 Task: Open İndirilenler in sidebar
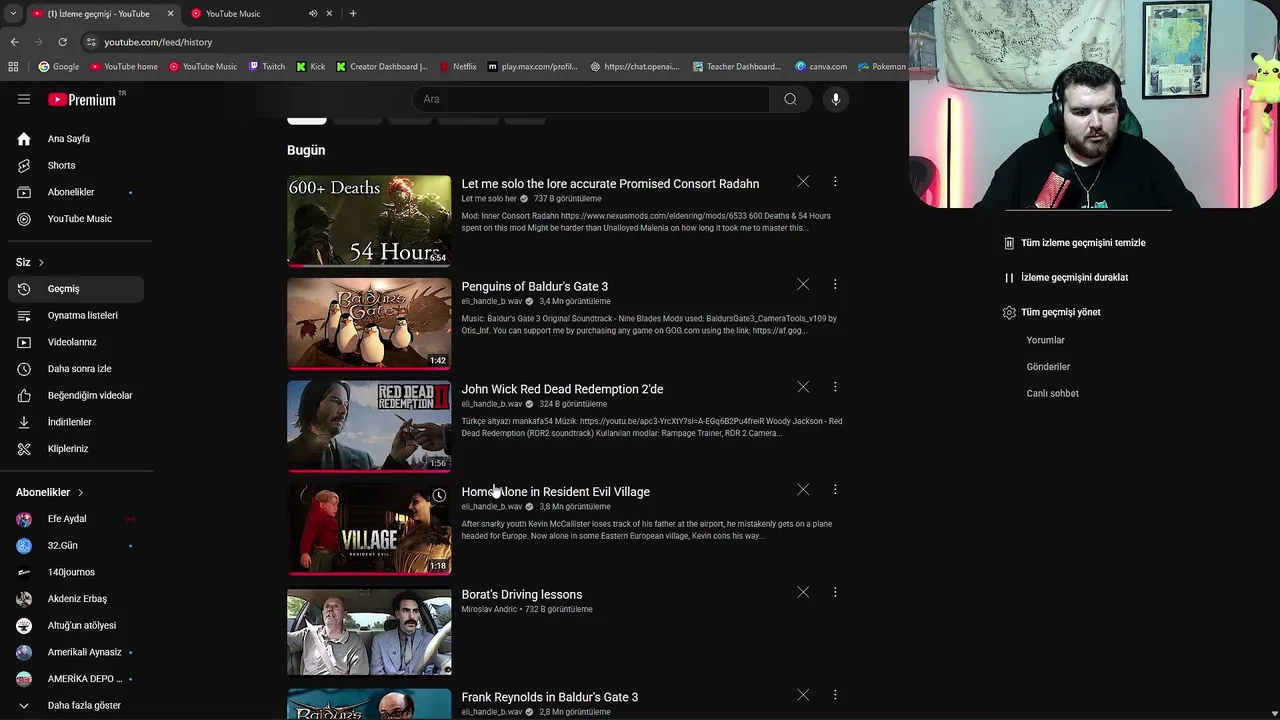coord(76,422)
